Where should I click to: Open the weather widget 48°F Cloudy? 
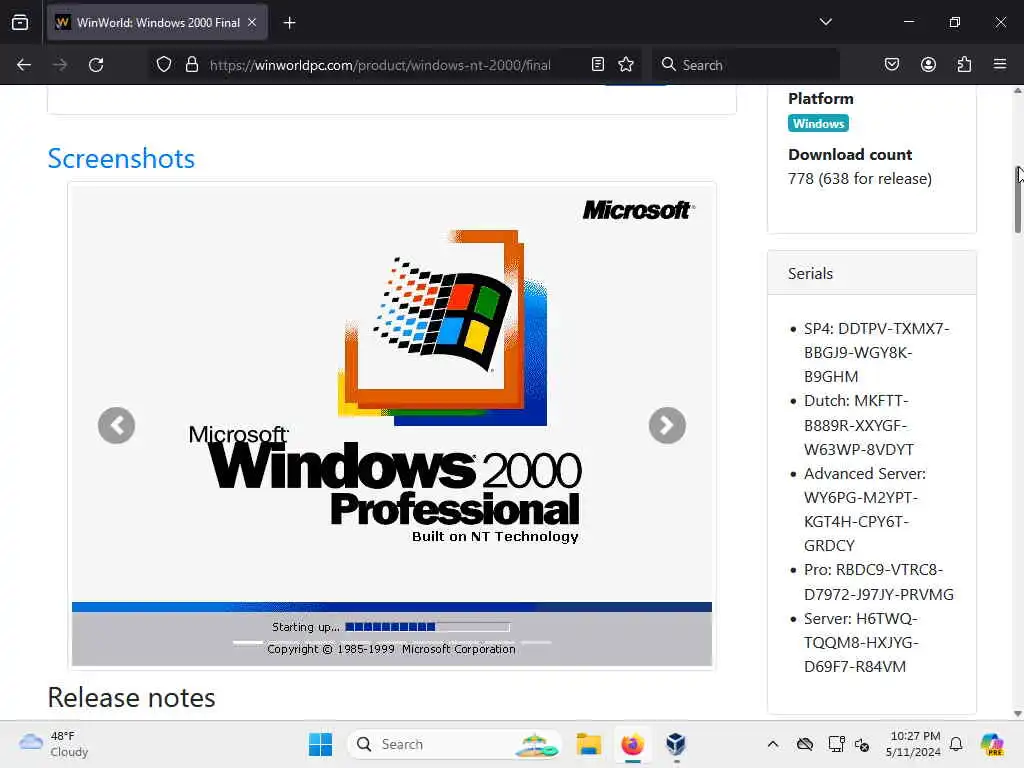point(54,744)
